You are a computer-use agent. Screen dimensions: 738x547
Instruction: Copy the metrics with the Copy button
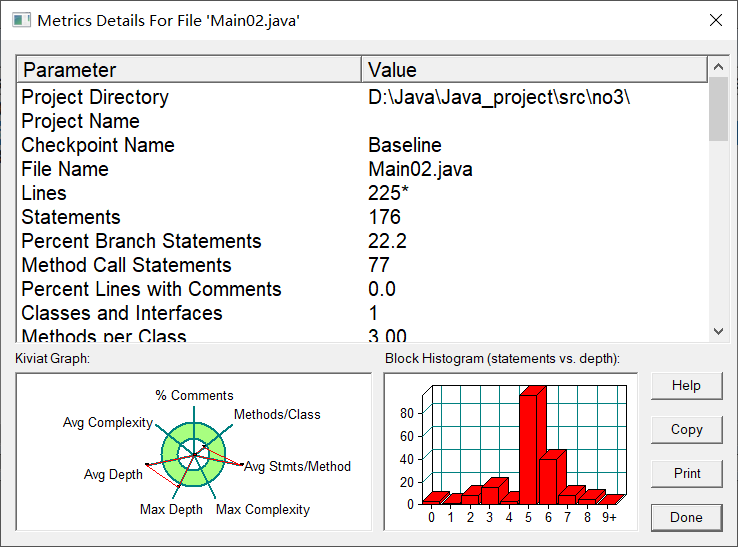coord(686,429)
